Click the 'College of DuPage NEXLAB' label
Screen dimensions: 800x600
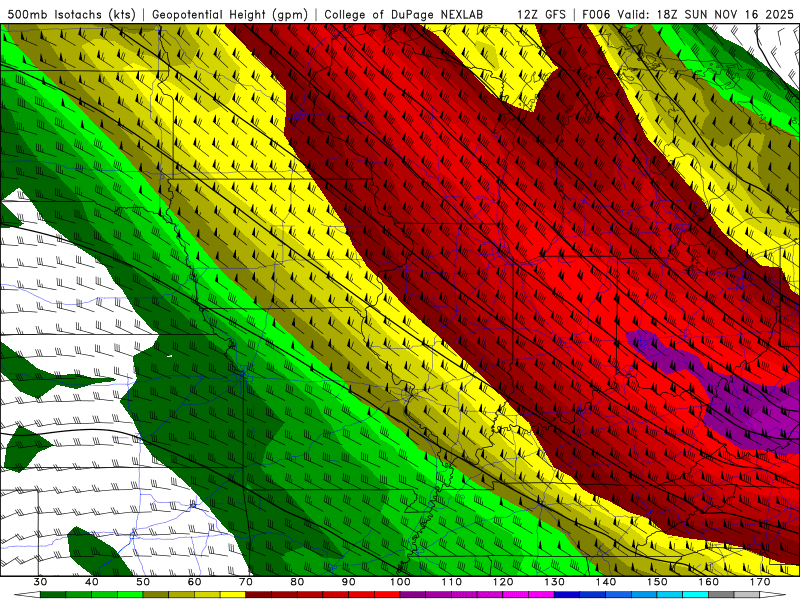tap(404, 14)
